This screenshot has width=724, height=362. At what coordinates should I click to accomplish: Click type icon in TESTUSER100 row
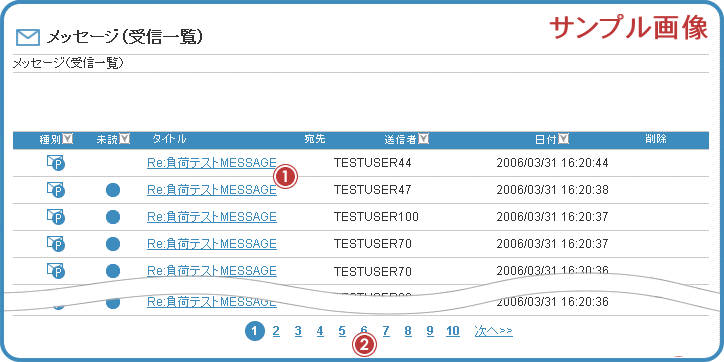point(56,217)
